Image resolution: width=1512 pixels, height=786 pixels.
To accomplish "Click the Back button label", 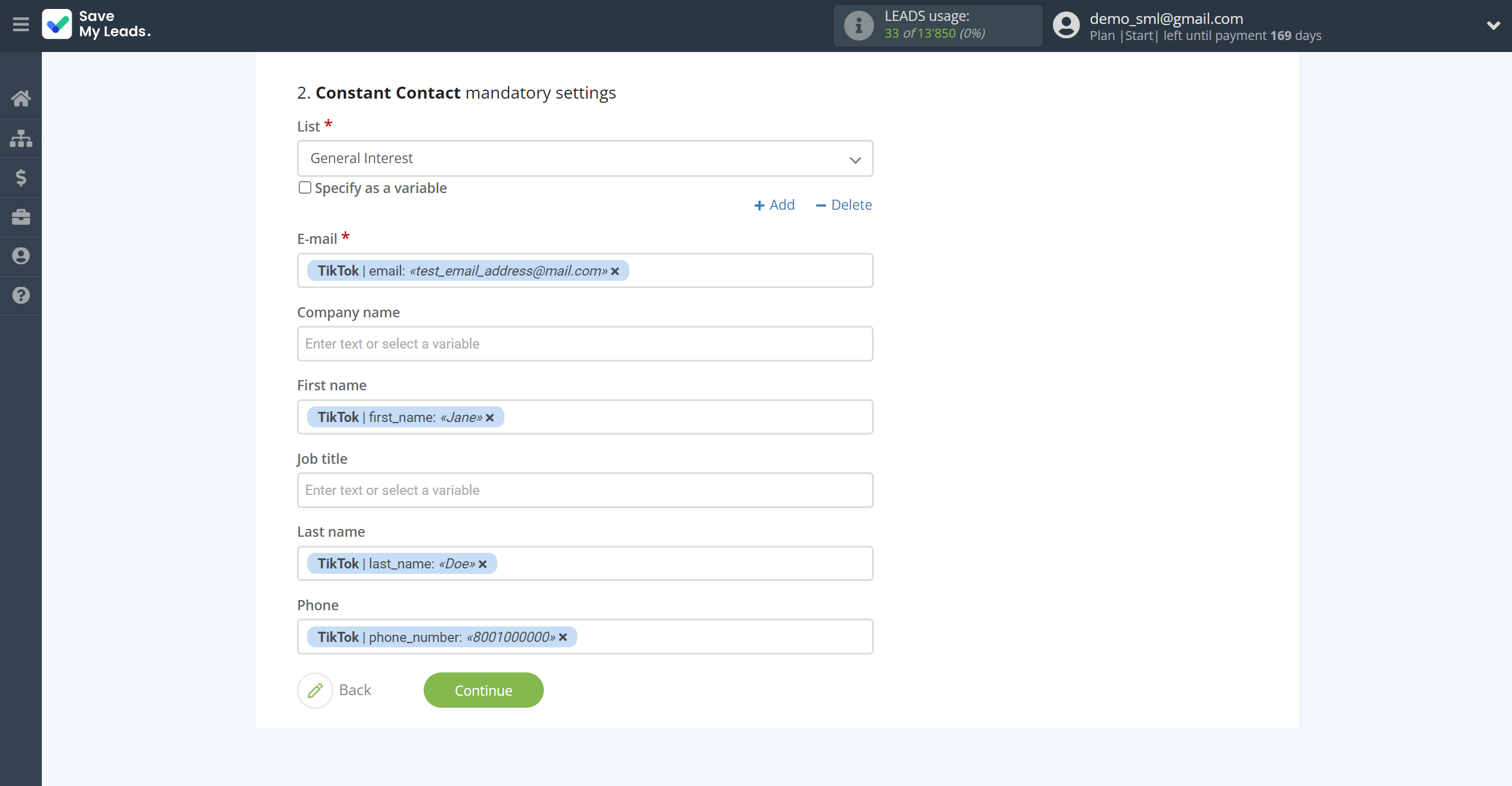I will point(355,690).
